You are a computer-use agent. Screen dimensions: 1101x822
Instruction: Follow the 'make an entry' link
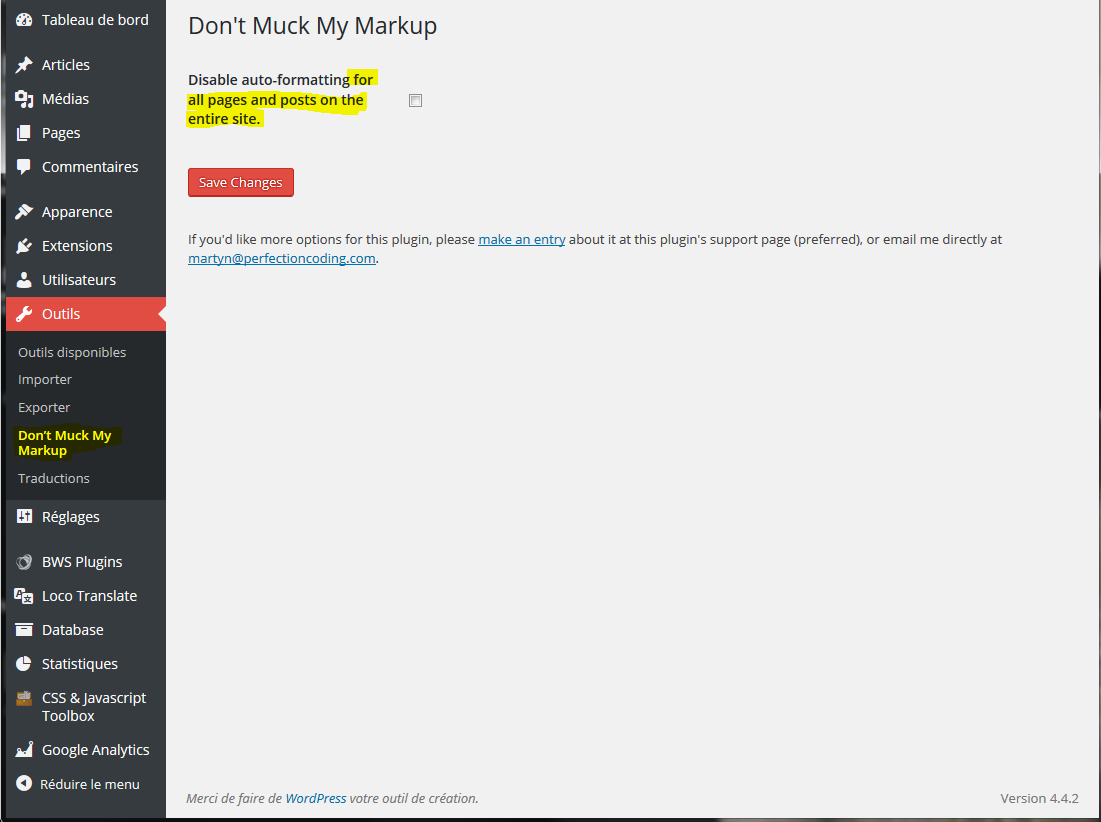[x=522, y=240]
